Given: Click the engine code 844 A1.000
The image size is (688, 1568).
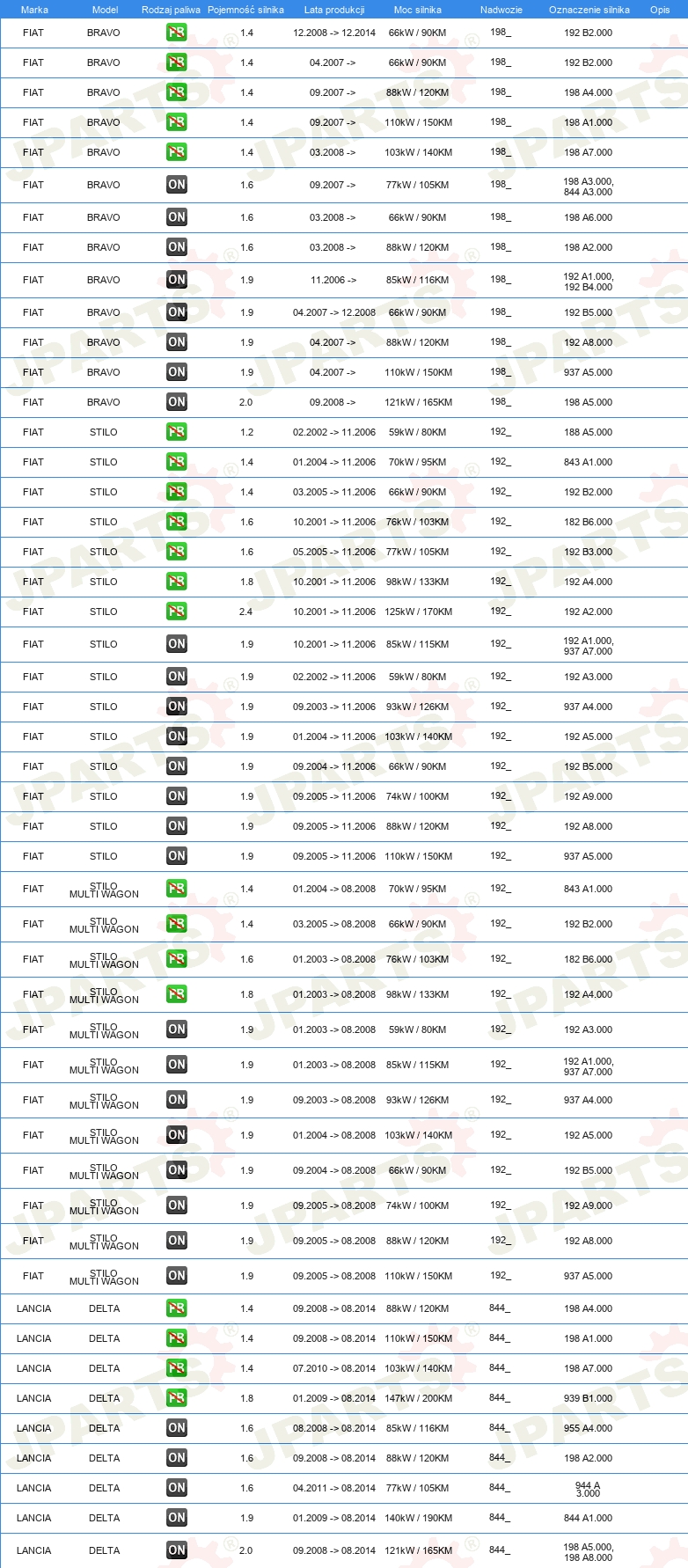Looking at the screenshot, I should pos(589,1518).
